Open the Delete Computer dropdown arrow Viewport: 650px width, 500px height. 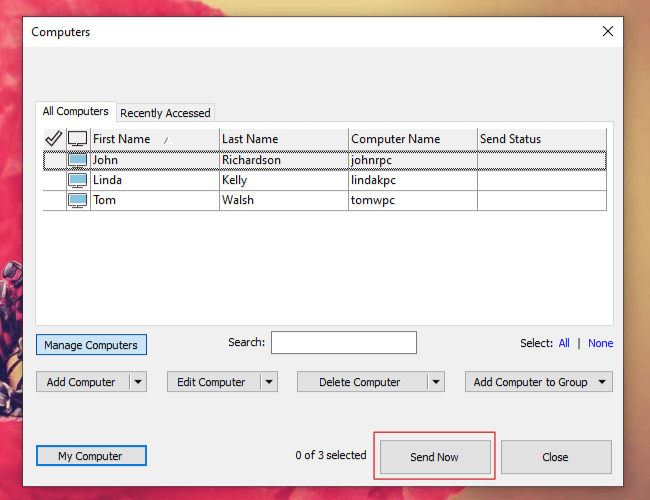[x=436, y=382]
